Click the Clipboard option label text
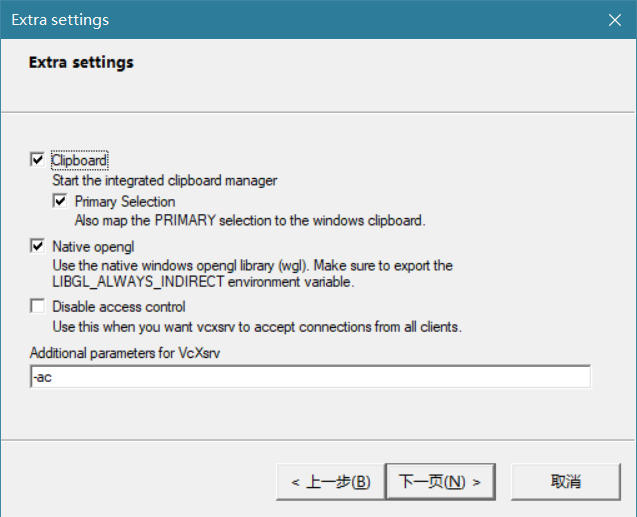Viewport: 637px width, 517px height. [x=80, y=160]
